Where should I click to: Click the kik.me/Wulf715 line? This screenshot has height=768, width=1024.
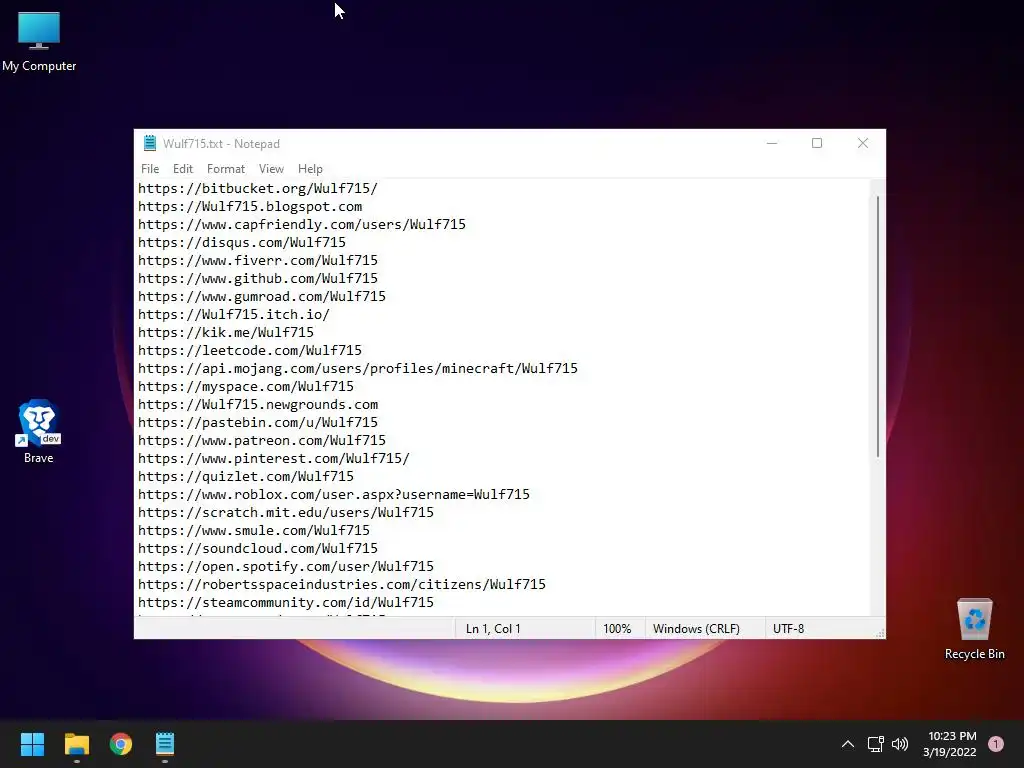point(225,332)
